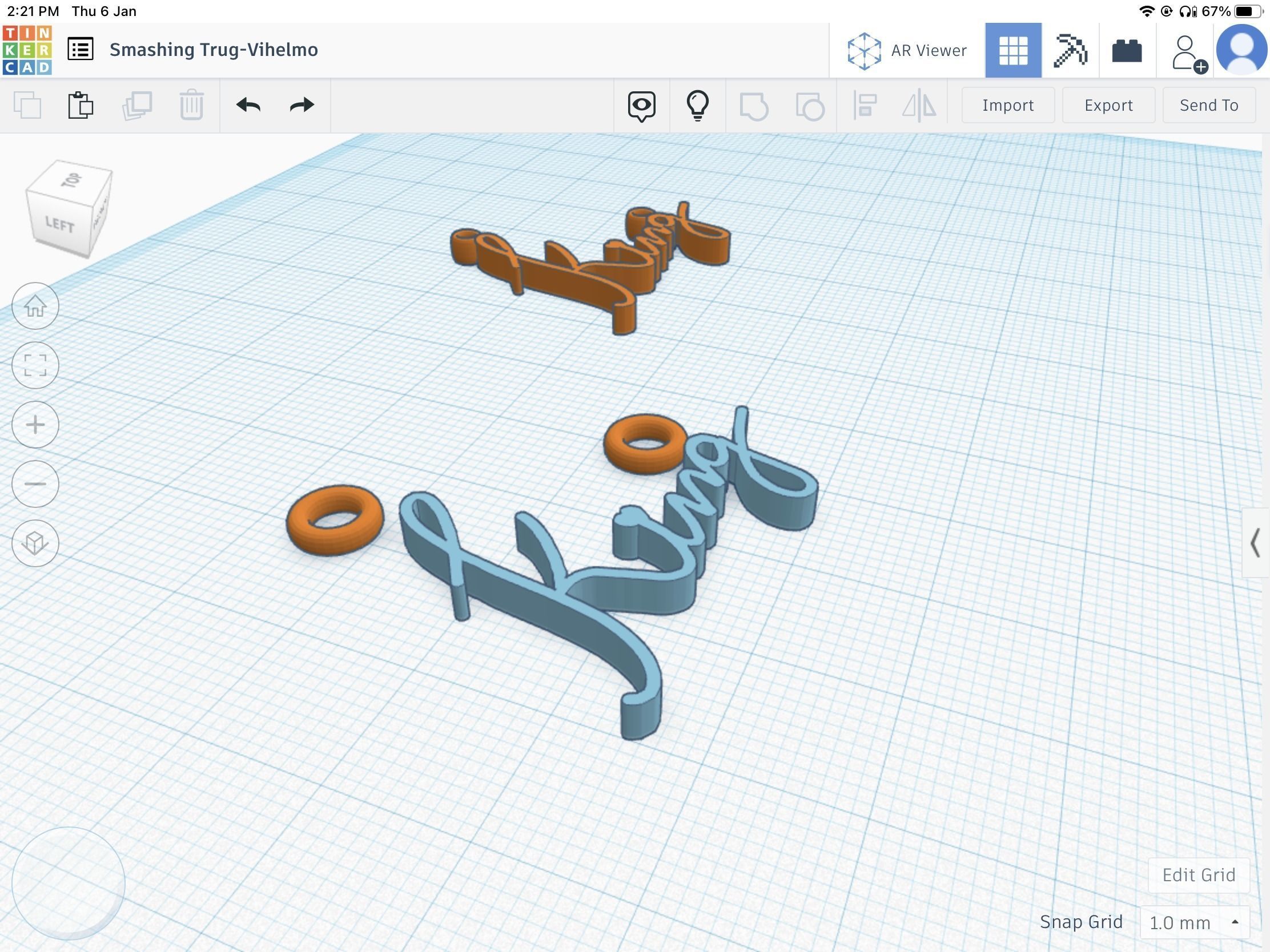Redo the last action
This screenshot has width=1270, height=952.
click(x=302, y=105)
